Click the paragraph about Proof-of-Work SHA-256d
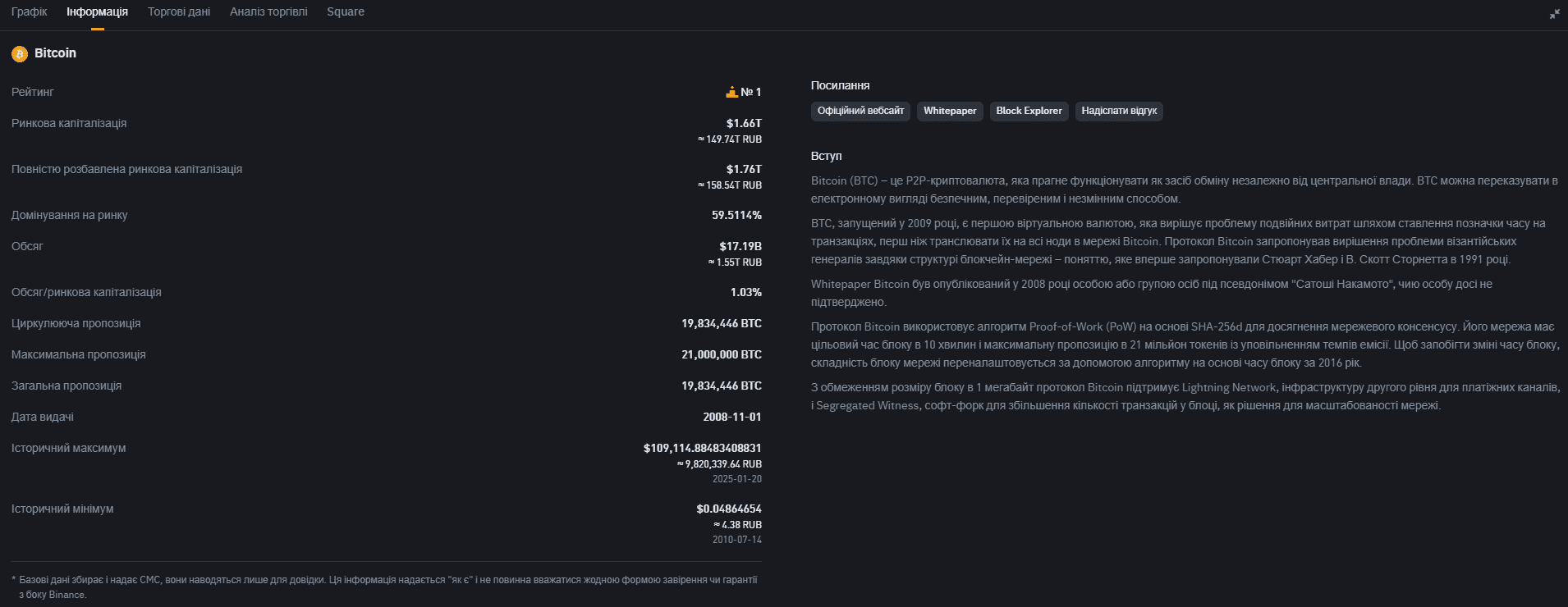 [x=1185, y=345]
